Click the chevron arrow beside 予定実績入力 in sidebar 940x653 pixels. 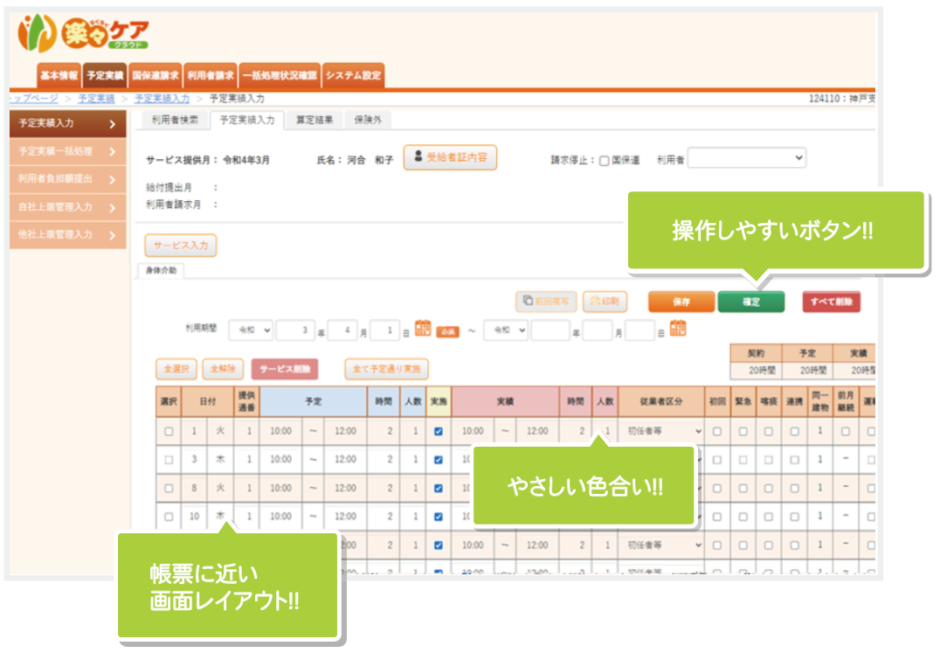point(112,124)
